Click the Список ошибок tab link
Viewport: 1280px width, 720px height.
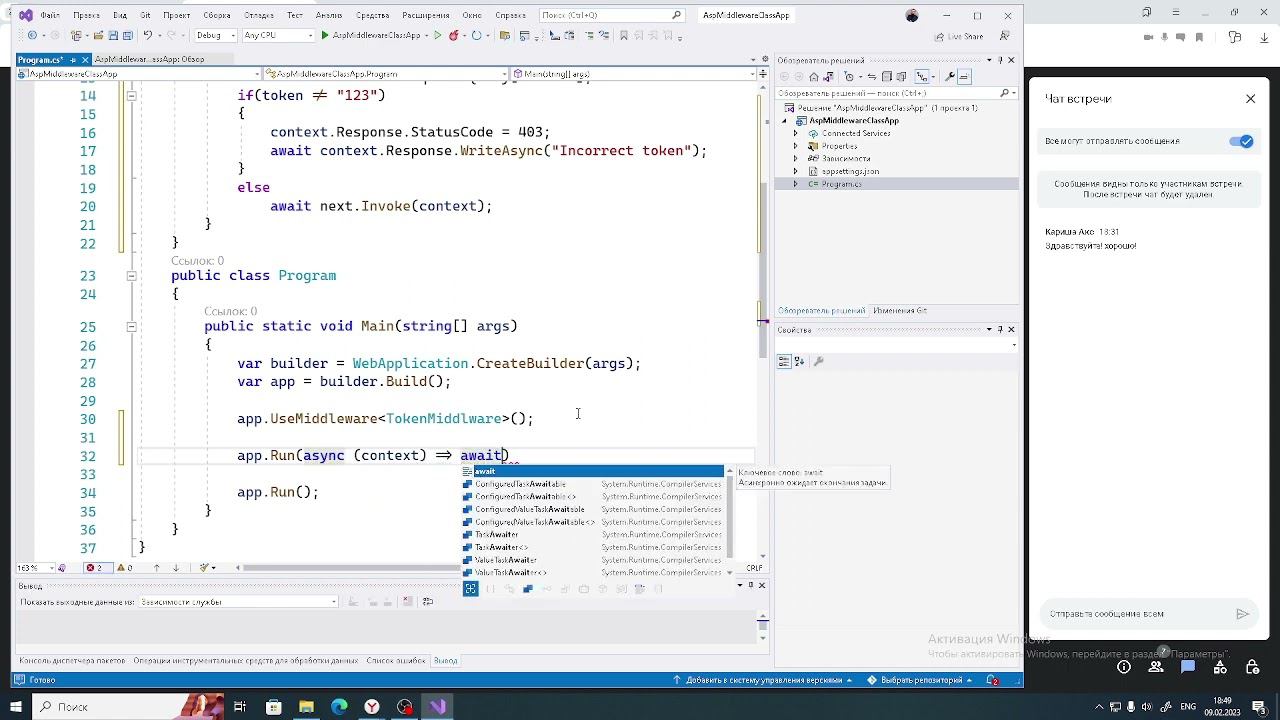point(395,661)
